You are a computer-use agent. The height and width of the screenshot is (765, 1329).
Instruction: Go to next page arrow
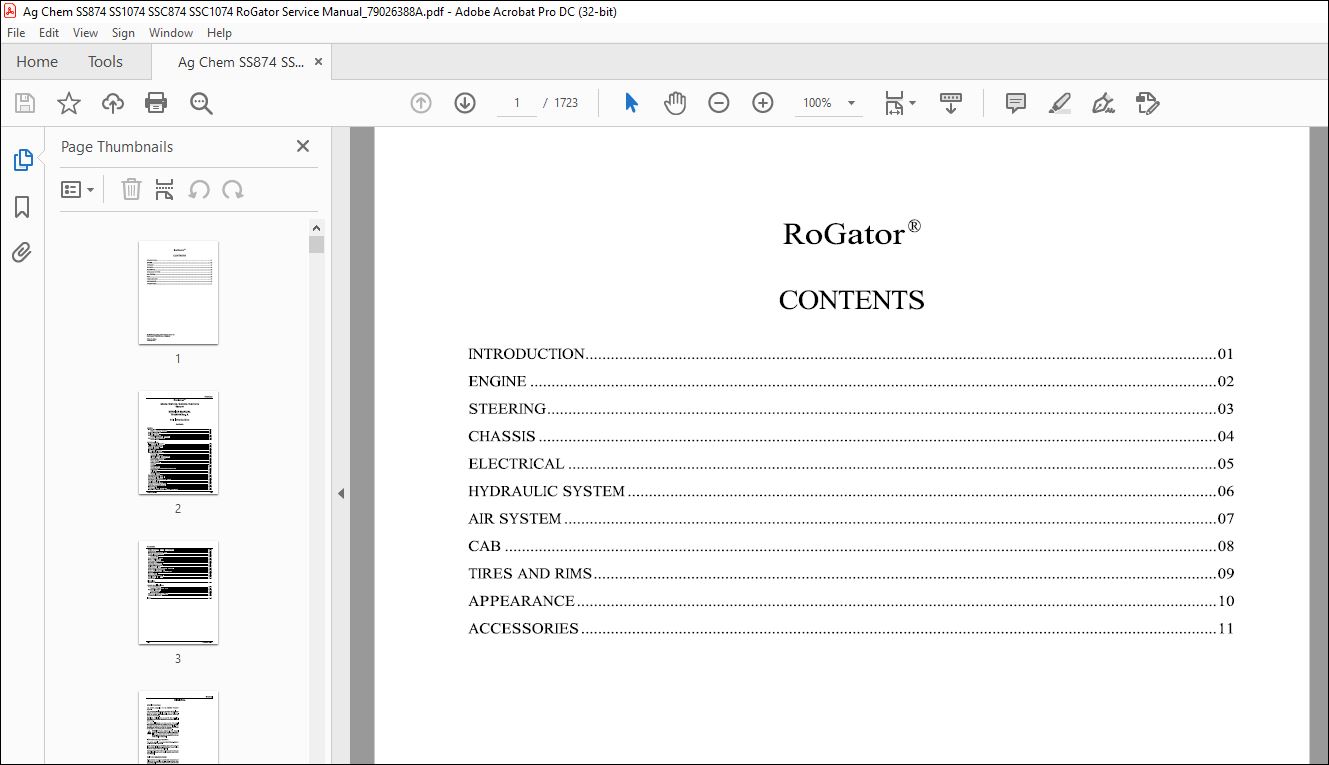[x=465, y=103]
